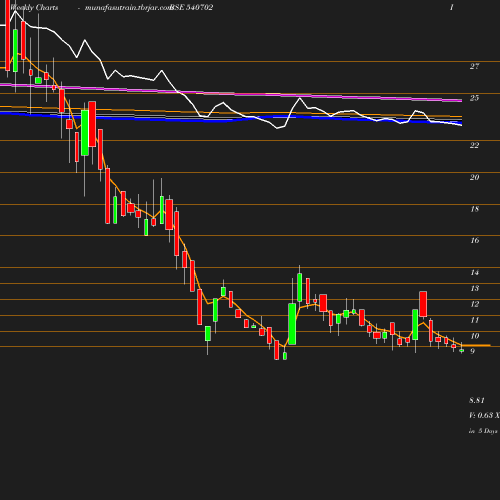The height and width of the screenshot is (500, 500).
Task: Click the price axis label 11
Action: (x=475, y=320)
